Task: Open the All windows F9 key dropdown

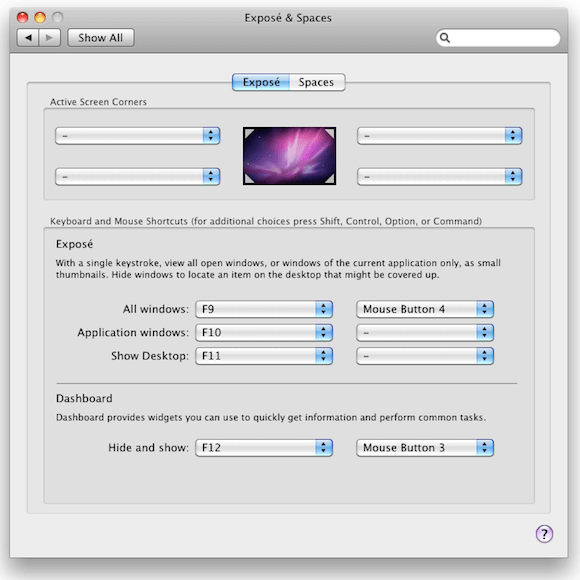Action: 264,309
